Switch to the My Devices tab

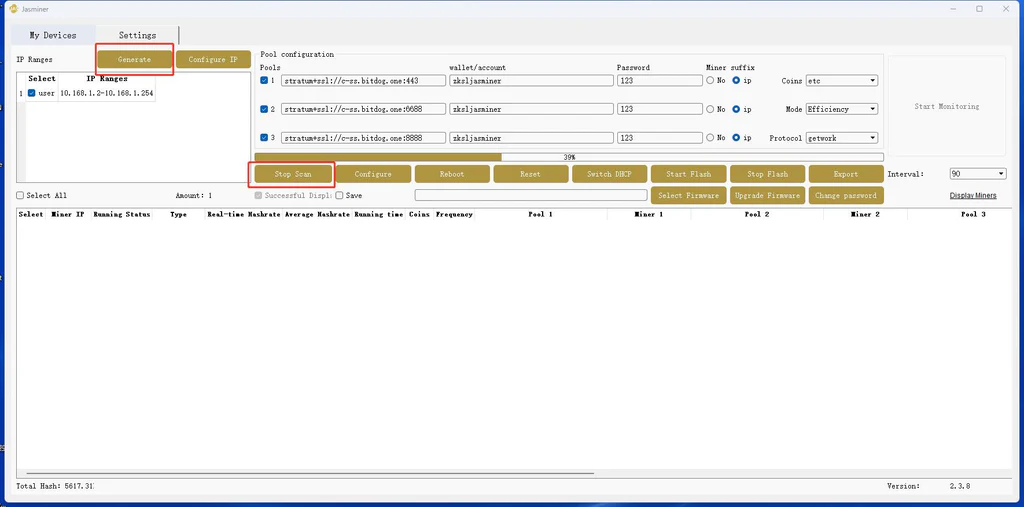pos(53,35)
